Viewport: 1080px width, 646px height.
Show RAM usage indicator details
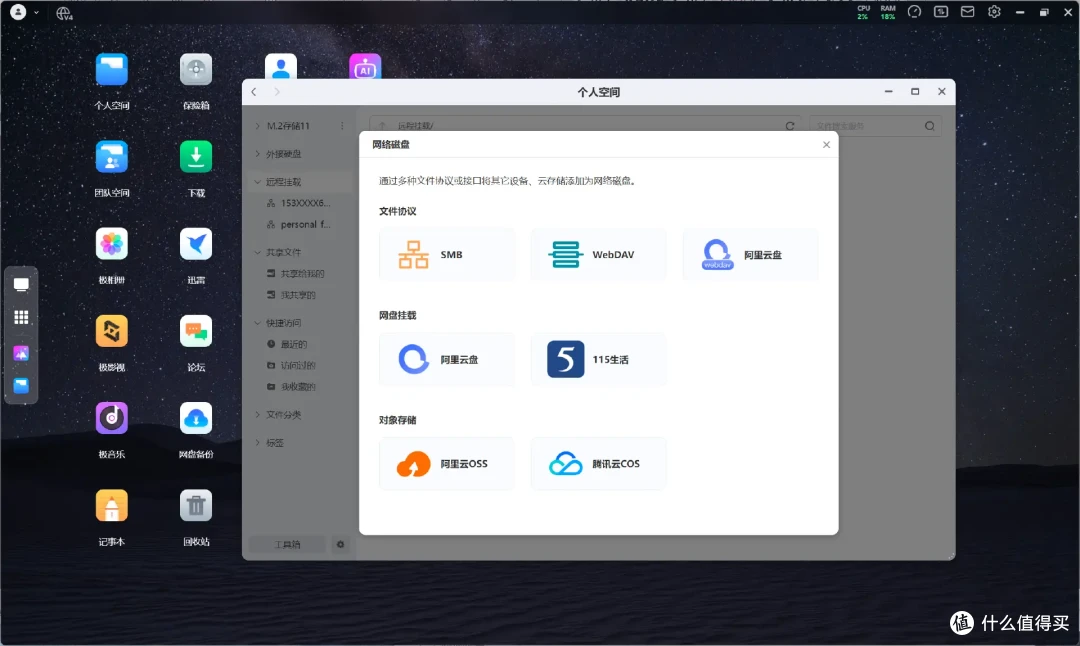[888, 12]
